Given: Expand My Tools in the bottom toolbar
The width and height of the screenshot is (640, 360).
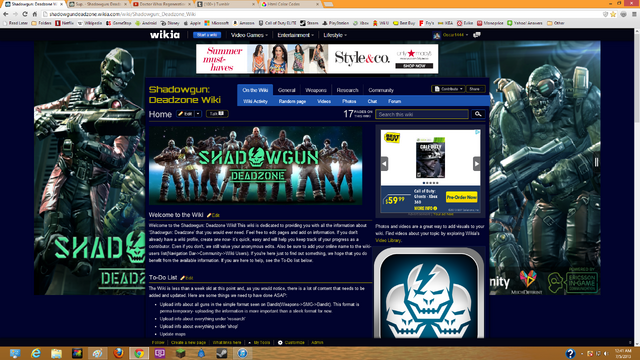Looking at the screenshot, I should click(x=259, y=342).
